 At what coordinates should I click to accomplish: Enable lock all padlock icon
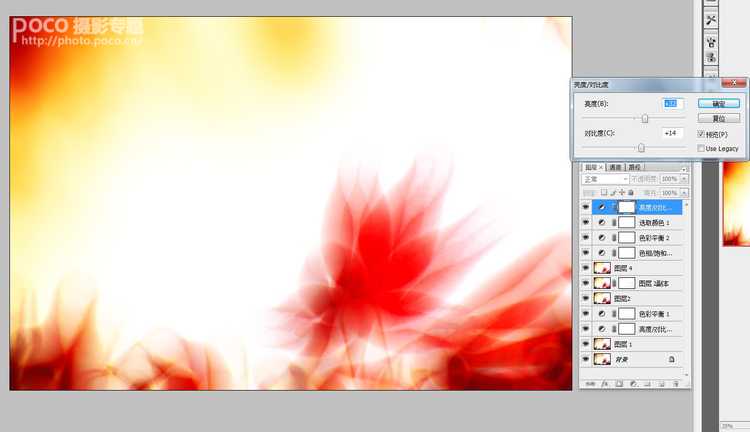click(x=631, y=192)
